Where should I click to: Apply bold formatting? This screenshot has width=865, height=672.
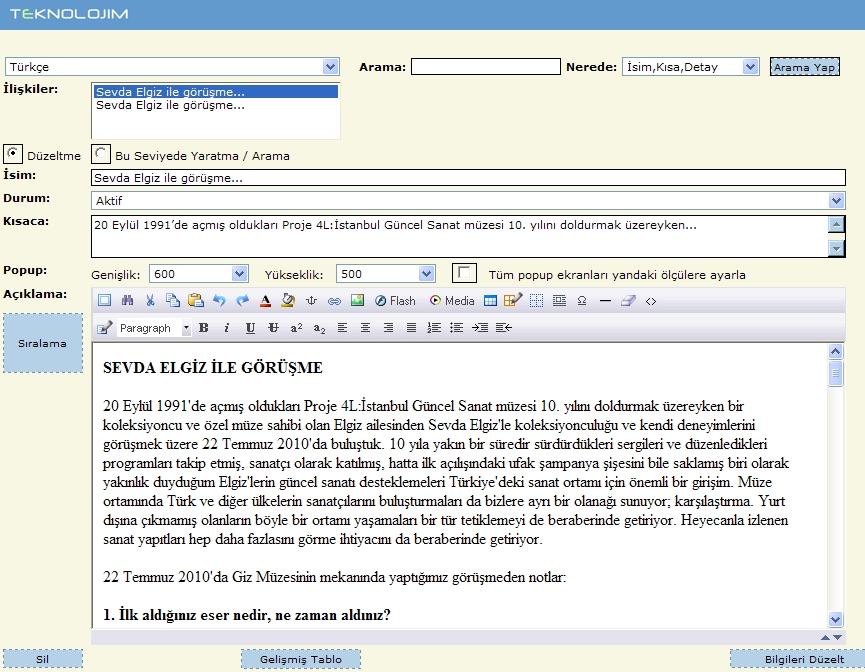point(204,328)
